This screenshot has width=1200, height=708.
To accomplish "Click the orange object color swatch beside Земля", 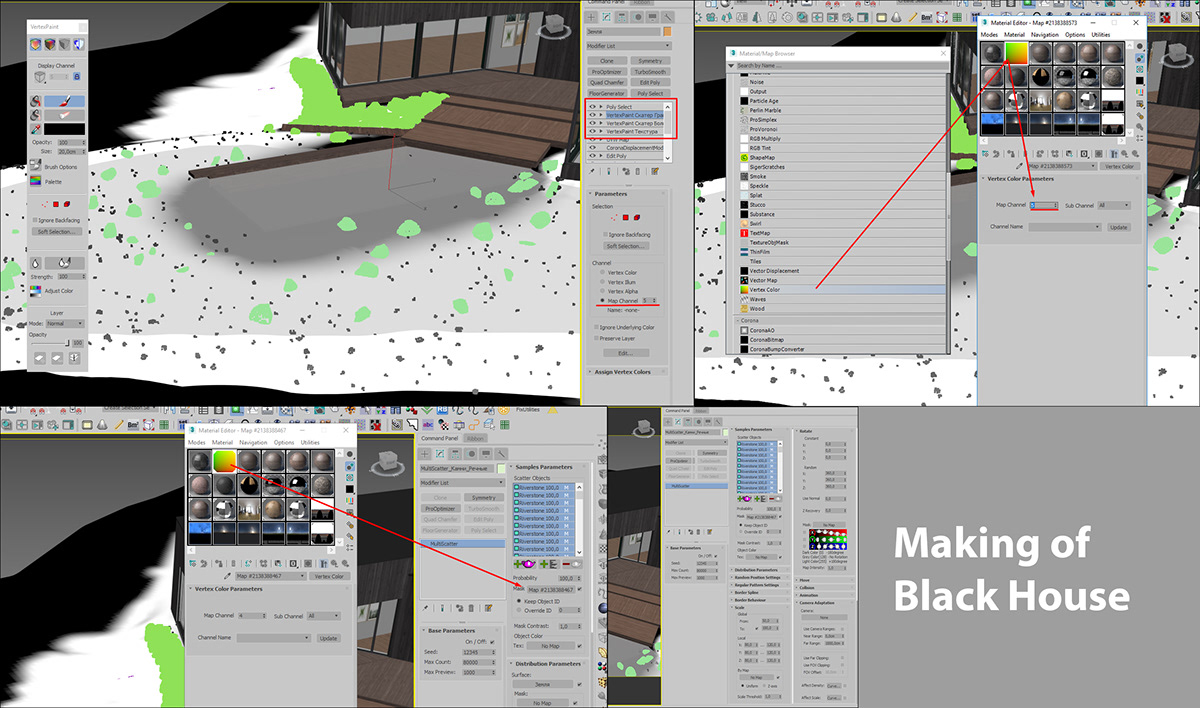I will pos(667,31).
